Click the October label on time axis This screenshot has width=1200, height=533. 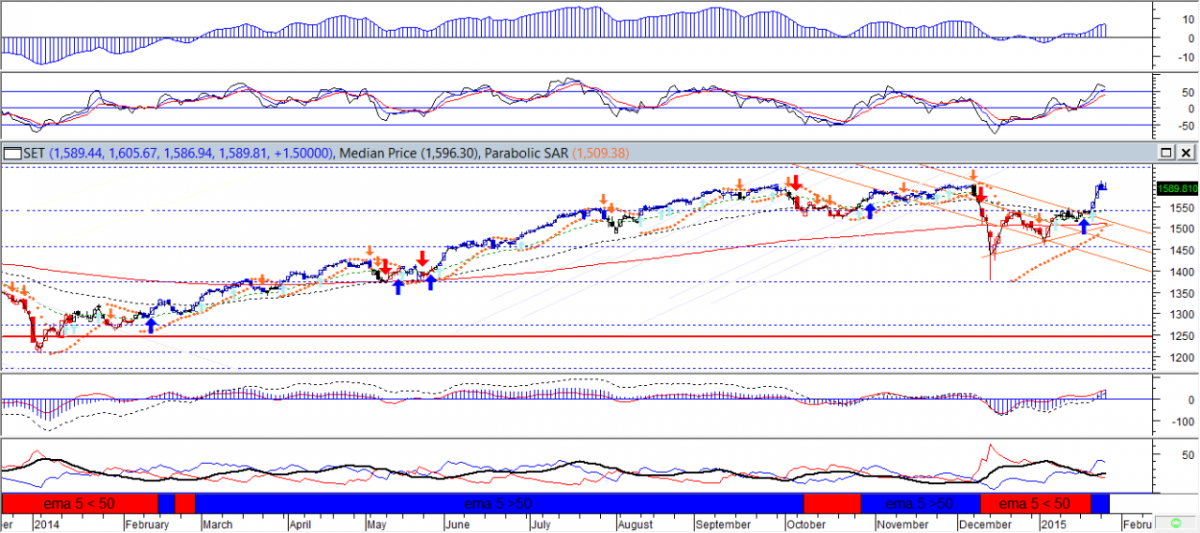[805, 523]
